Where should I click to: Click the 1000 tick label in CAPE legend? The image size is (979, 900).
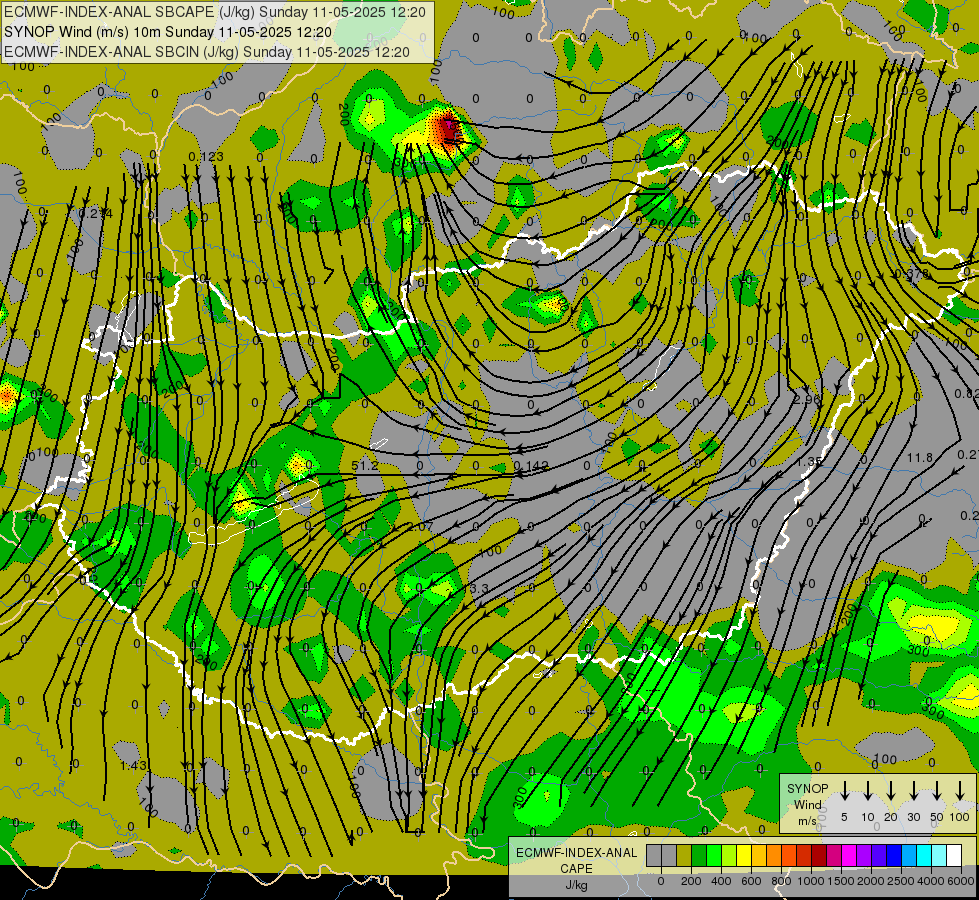tap(811, 881)
